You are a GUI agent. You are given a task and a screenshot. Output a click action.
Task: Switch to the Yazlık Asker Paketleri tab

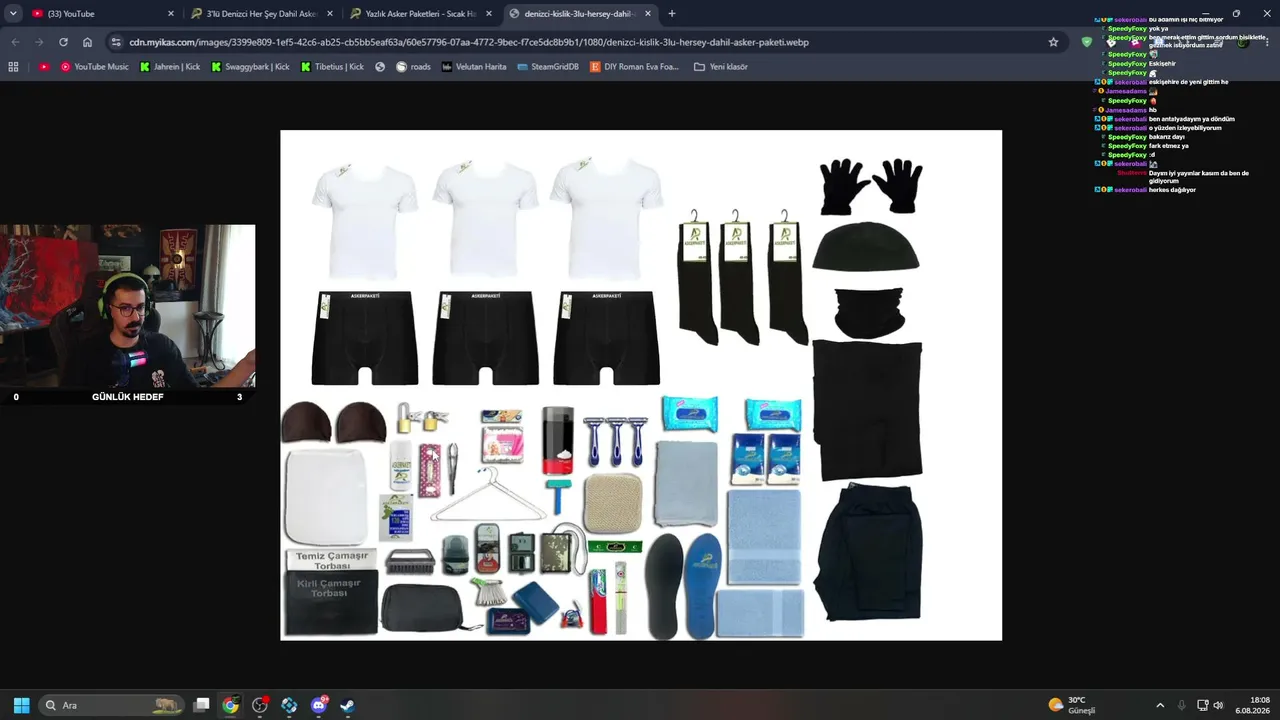[x=421, y=14]
